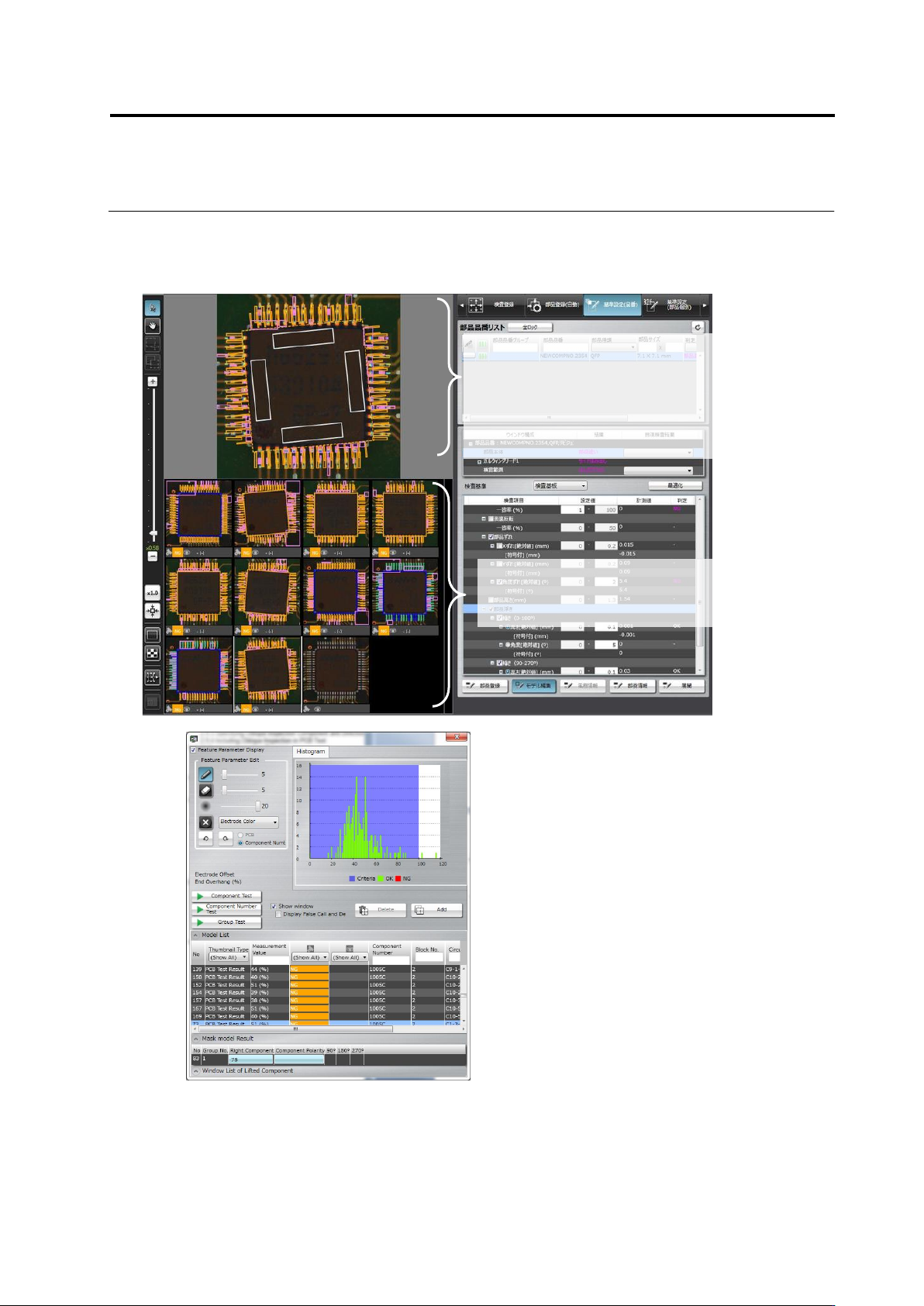Viewport: 924px width, 1306px height.
Task: Toggle Feature Parameter Display checkbox
Action: [194, 749]
